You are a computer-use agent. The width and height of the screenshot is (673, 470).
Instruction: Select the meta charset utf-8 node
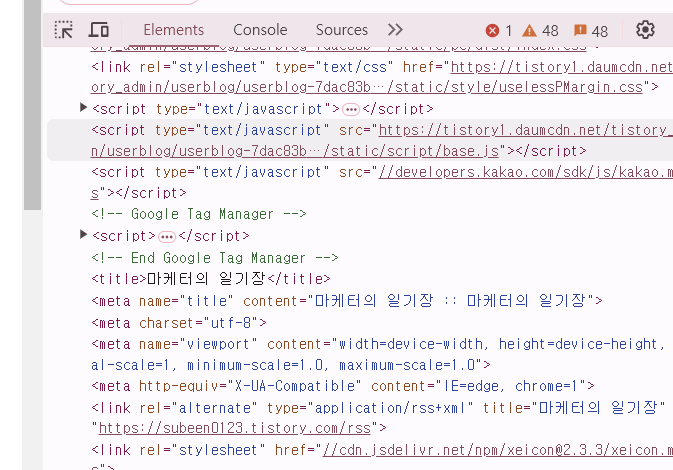click(179, 322)
